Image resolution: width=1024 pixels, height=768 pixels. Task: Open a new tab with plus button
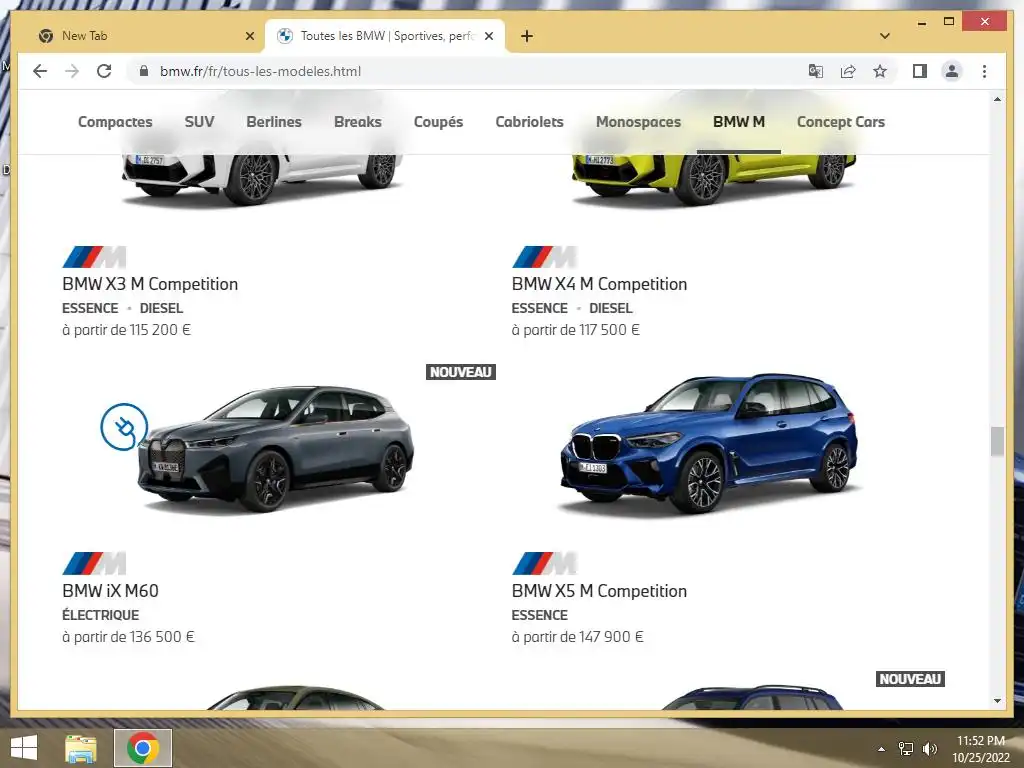click(x=527, y=36)
